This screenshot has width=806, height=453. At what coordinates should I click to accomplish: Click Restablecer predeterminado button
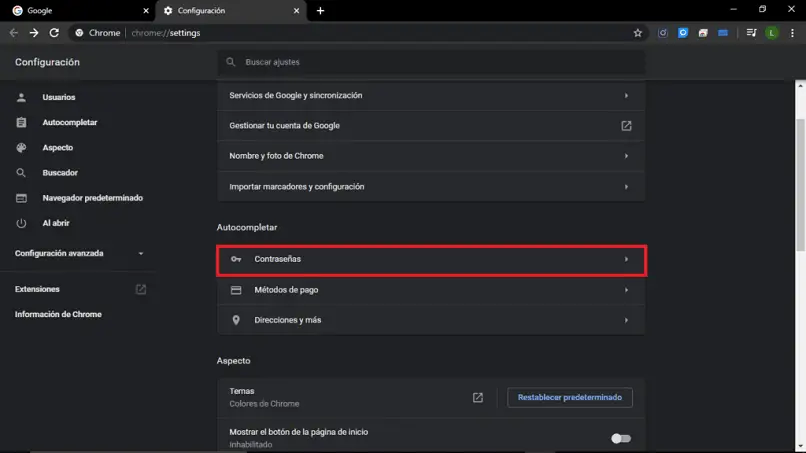pyautogui.click(x=570, y=397)
